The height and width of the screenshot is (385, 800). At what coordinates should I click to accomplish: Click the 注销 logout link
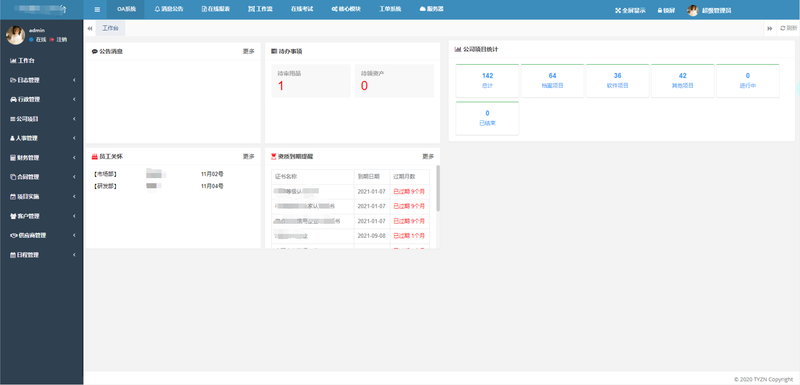(61, 39)
